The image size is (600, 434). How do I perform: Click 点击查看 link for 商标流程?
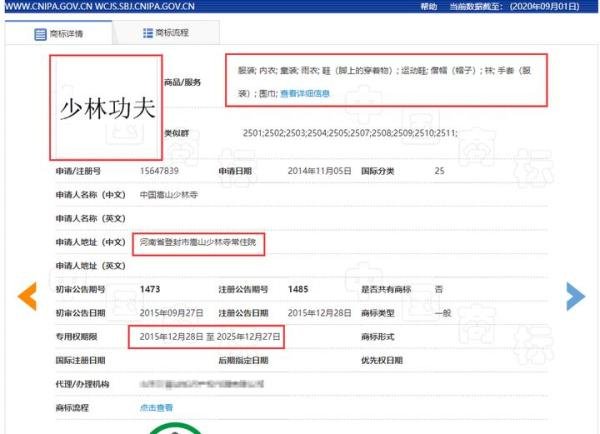pyautogui.click(x=156, y=408)
